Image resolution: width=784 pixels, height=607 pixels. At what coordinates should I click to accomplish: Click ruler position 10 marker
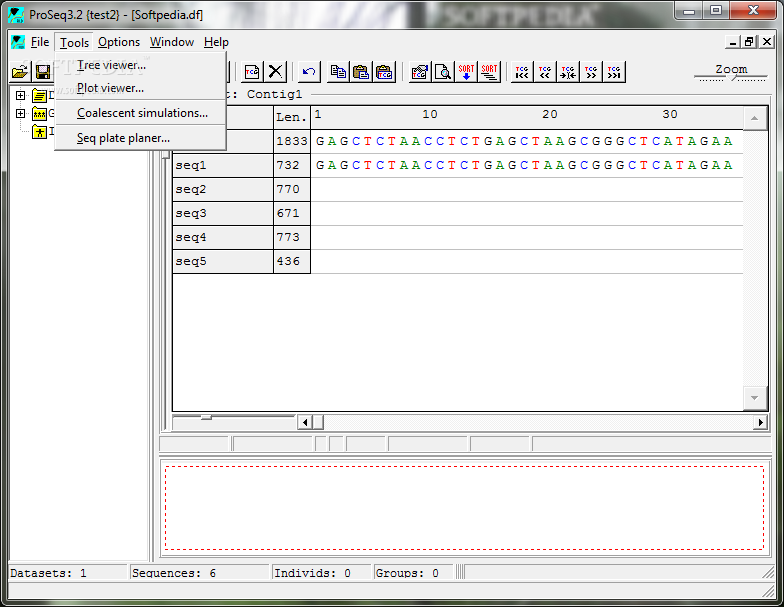click(x=430, y=114)
